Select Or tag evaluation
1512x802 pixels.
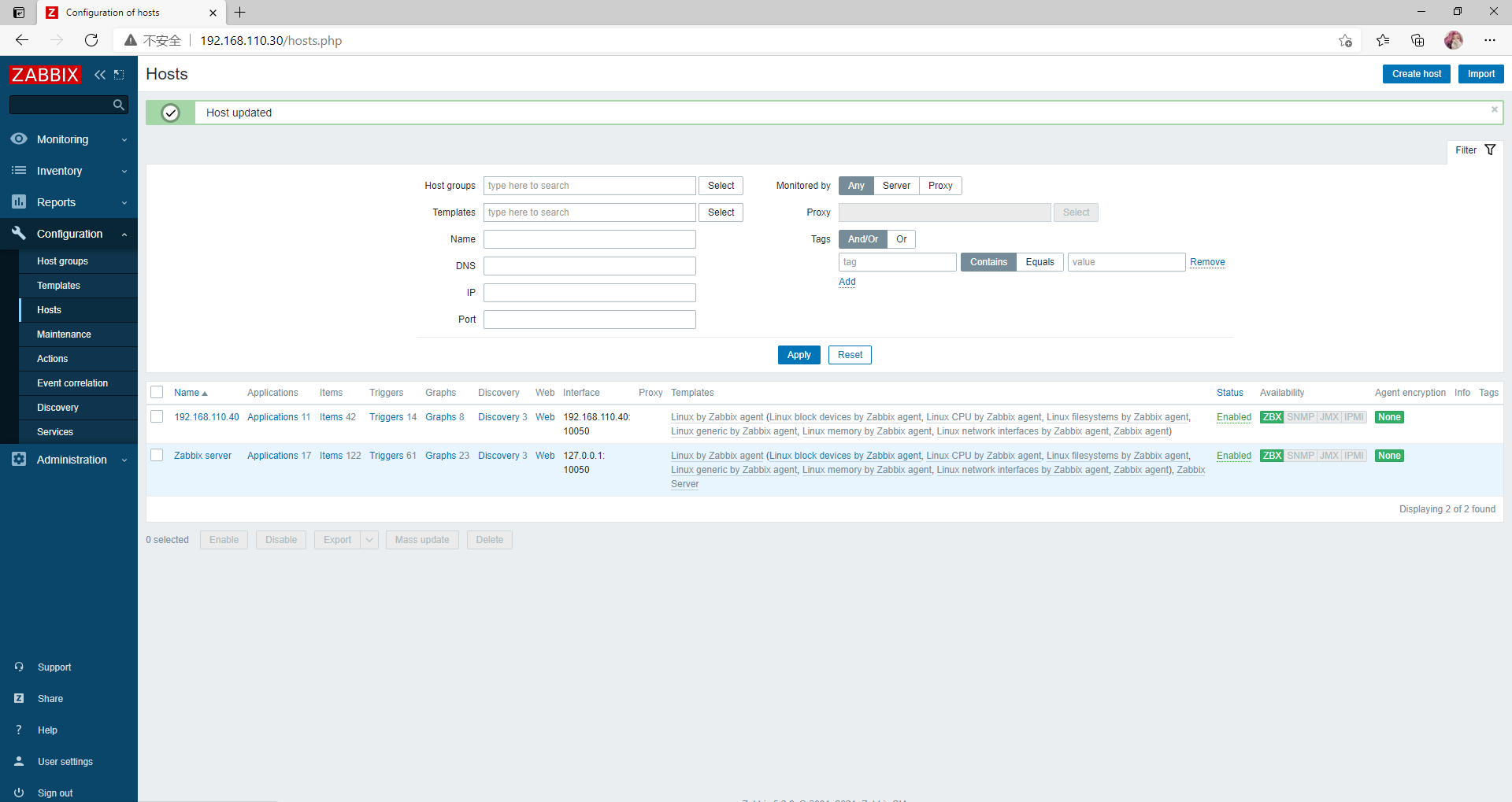click(x=901, y=239)
